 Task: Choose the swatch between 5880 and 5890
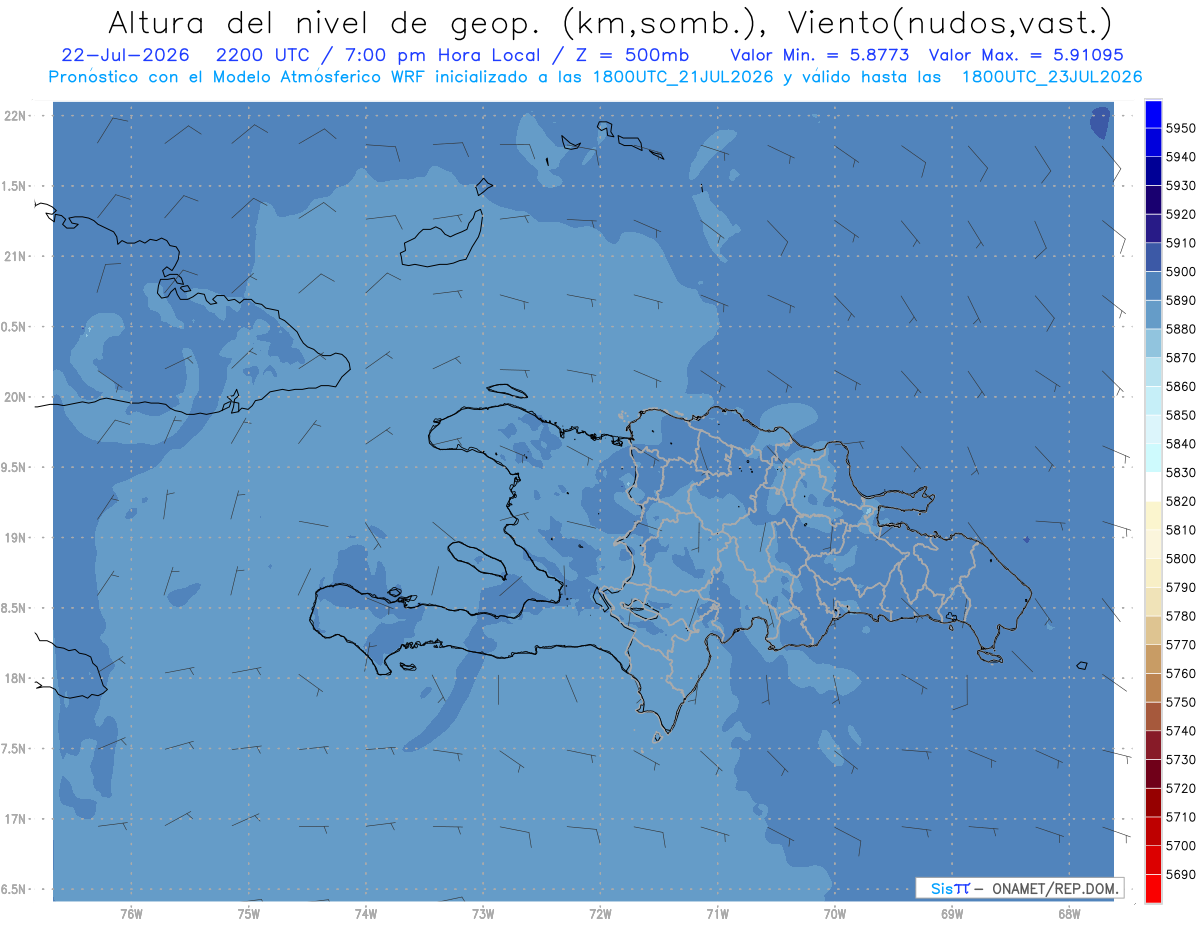(1153, 315)
